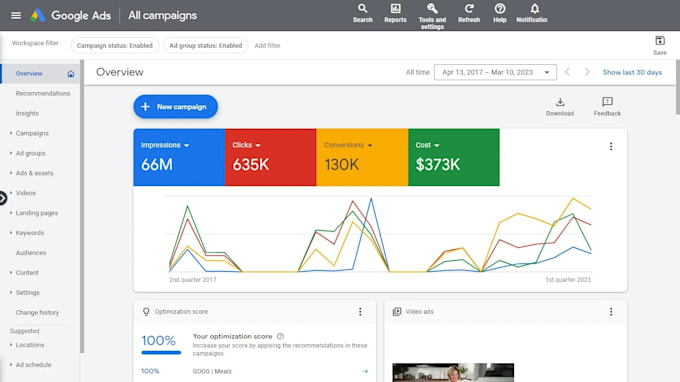The width and height of the screenshot is (680, 382).
Task: Go to next date range arrow
Action: 587,72
